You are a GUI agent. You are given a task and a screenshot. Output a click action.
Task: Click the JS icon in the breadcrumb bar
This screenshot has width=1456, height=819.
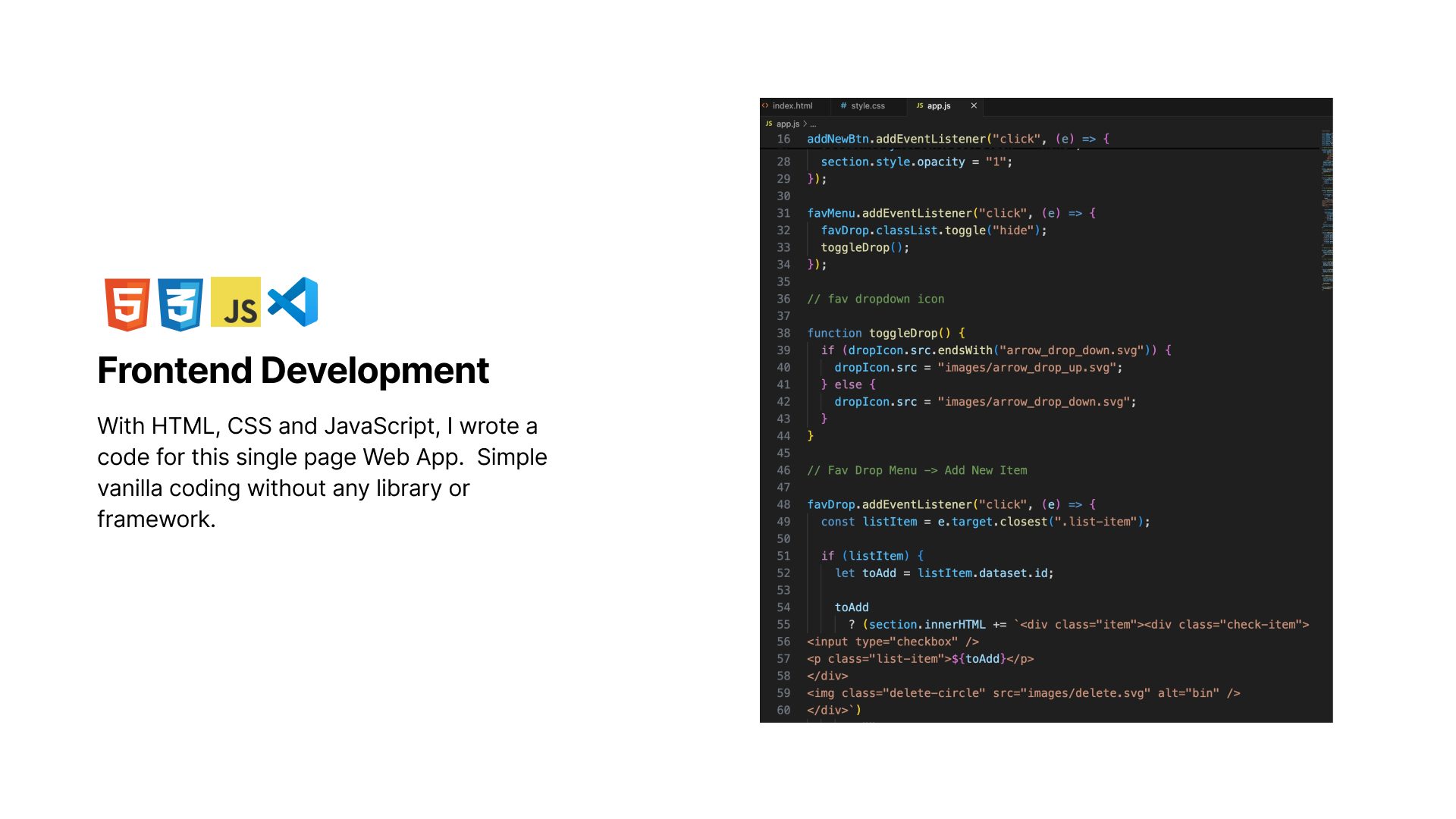(768, 124)
